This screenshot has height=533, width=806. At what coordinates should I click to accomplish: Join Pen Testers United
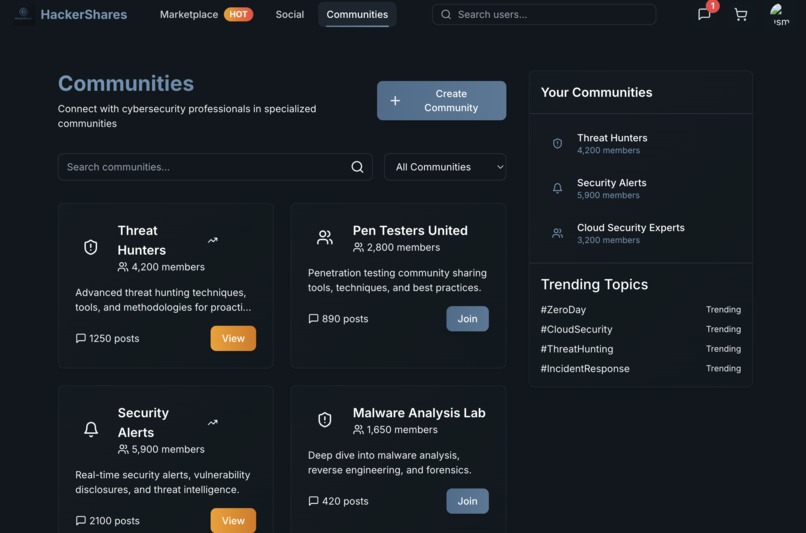pyautogui.click(x=467, y=319)
